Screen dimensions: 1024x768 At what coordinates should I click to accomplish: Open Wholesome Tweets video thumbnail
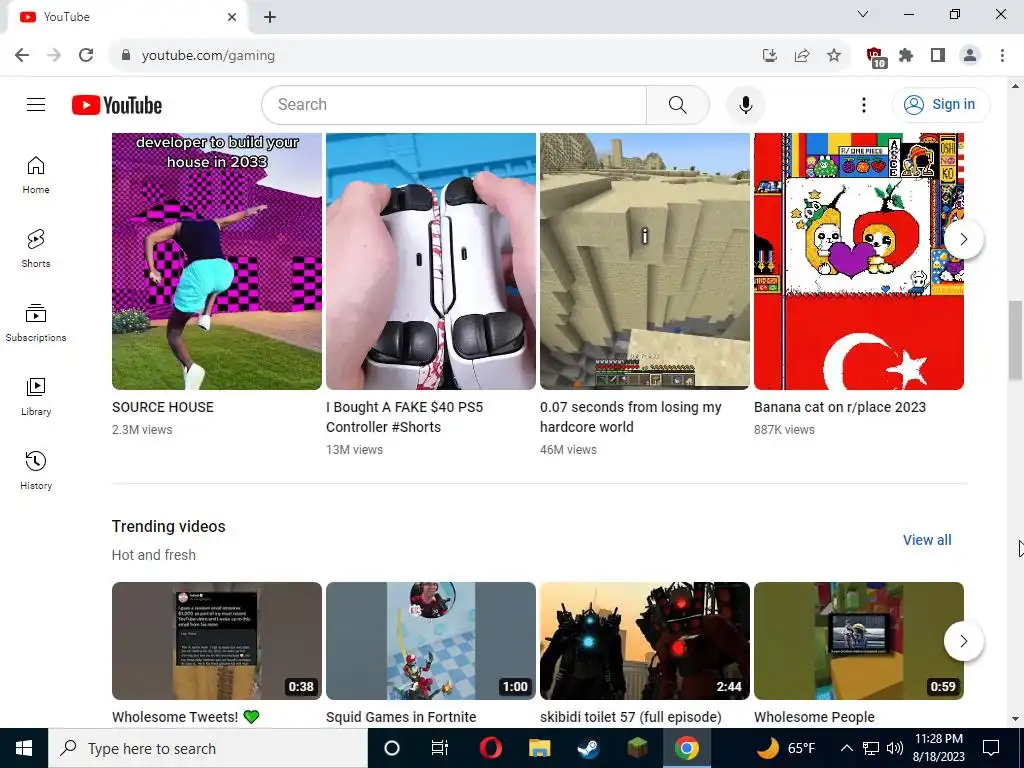pos(217,641)
